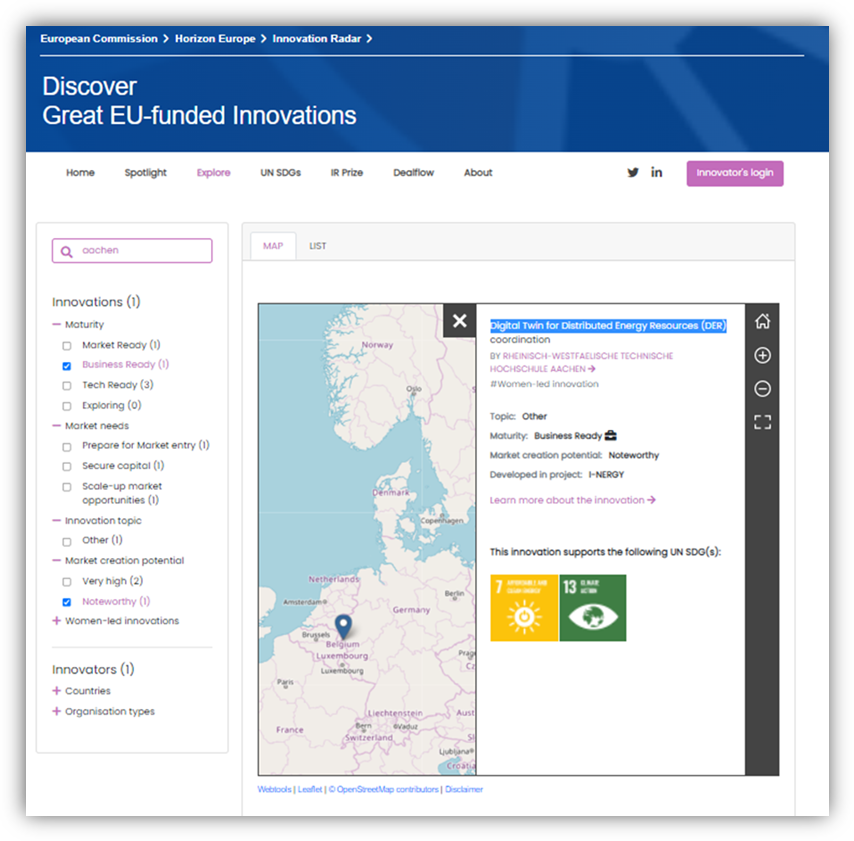The width and height of the screenshot is (854, 841).
Task: Check Prepare for Market entry checkbox
Action: [66, 447]
